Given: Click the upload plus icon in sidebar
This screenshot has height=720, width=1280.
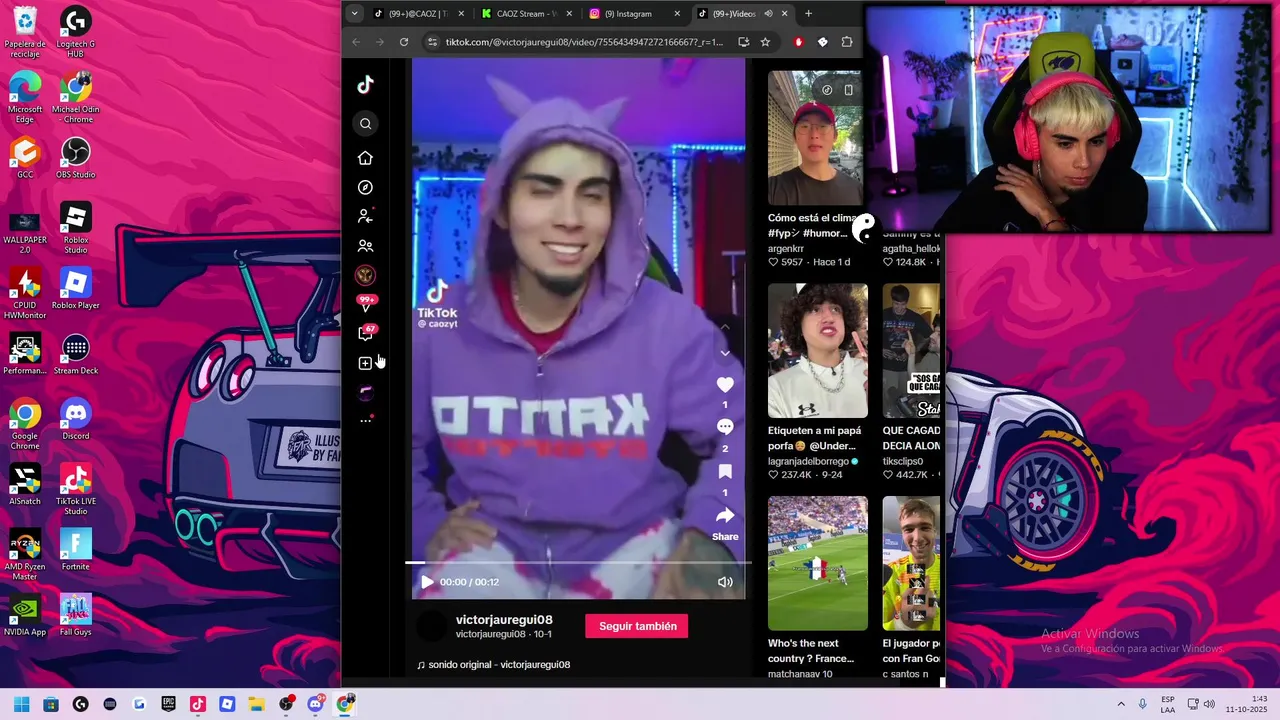Looking at the screenshot, I should [366, 363].
